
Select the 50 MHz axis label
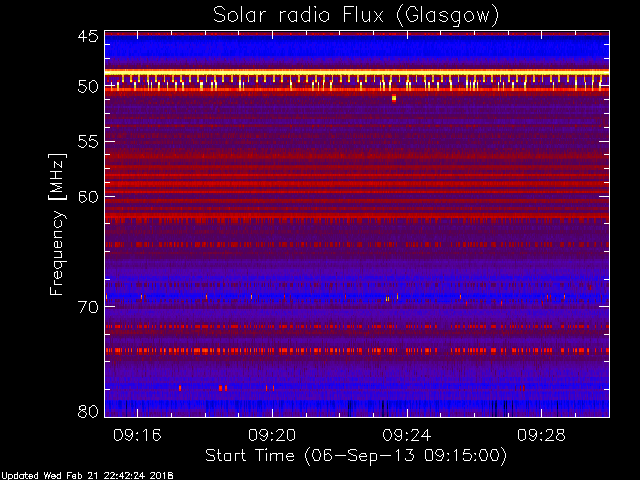(x=88, y=86)
